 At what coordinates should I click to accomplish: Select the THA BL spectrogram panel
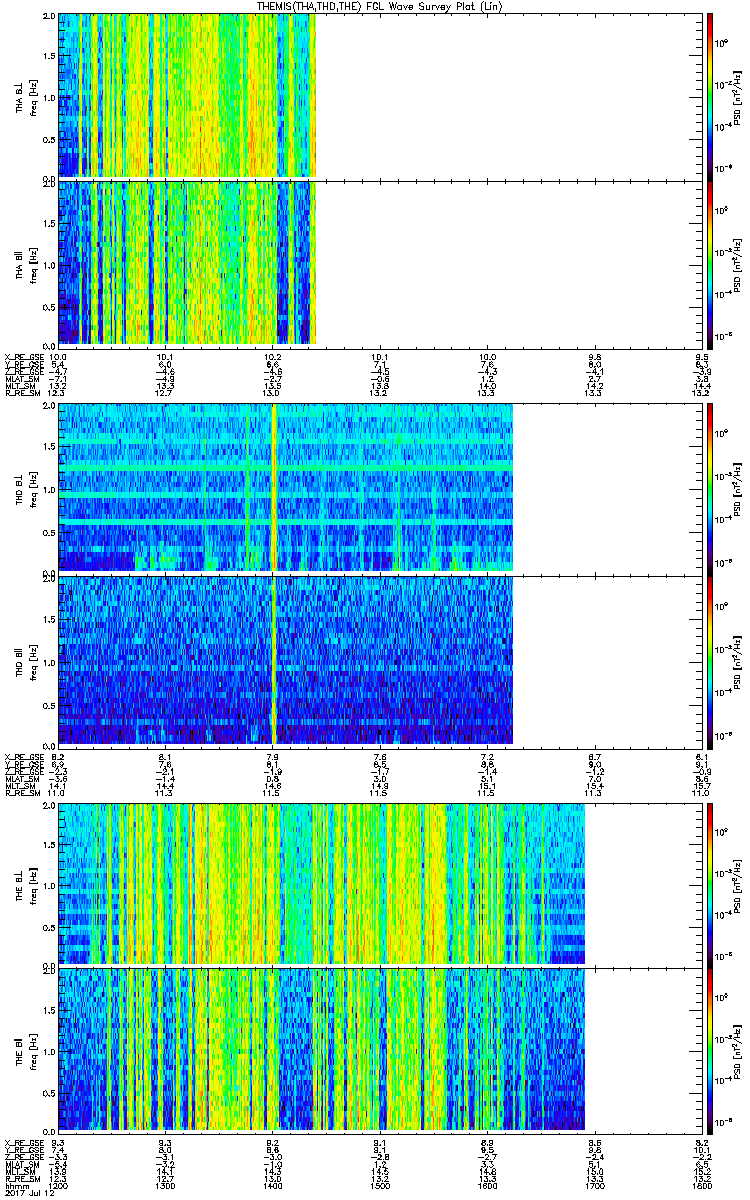coord(380,96)
